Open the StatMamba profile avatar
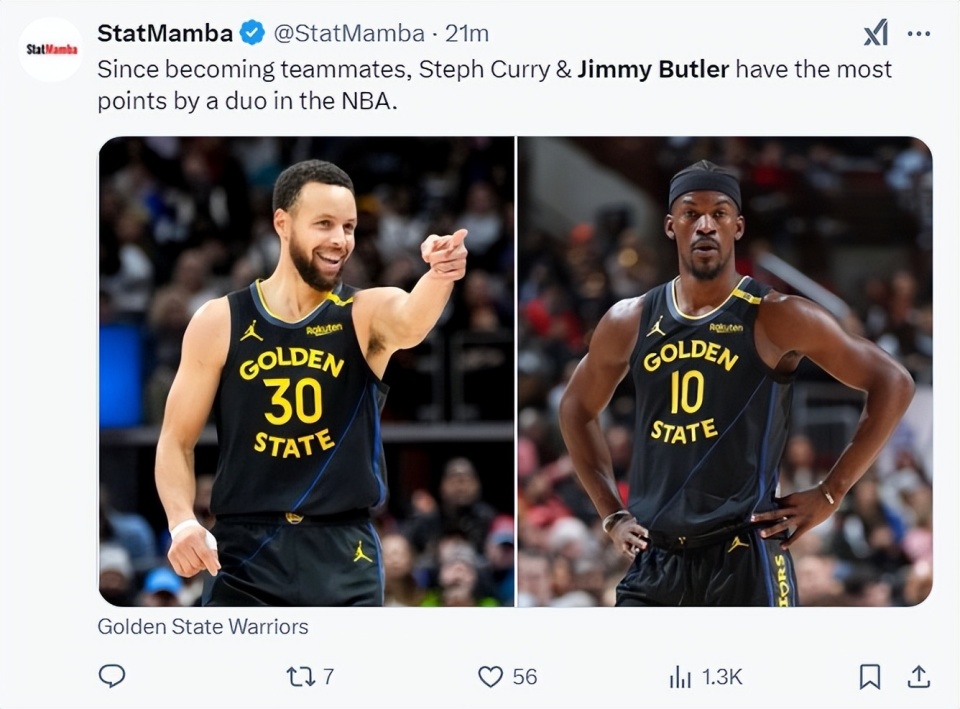 51,49
